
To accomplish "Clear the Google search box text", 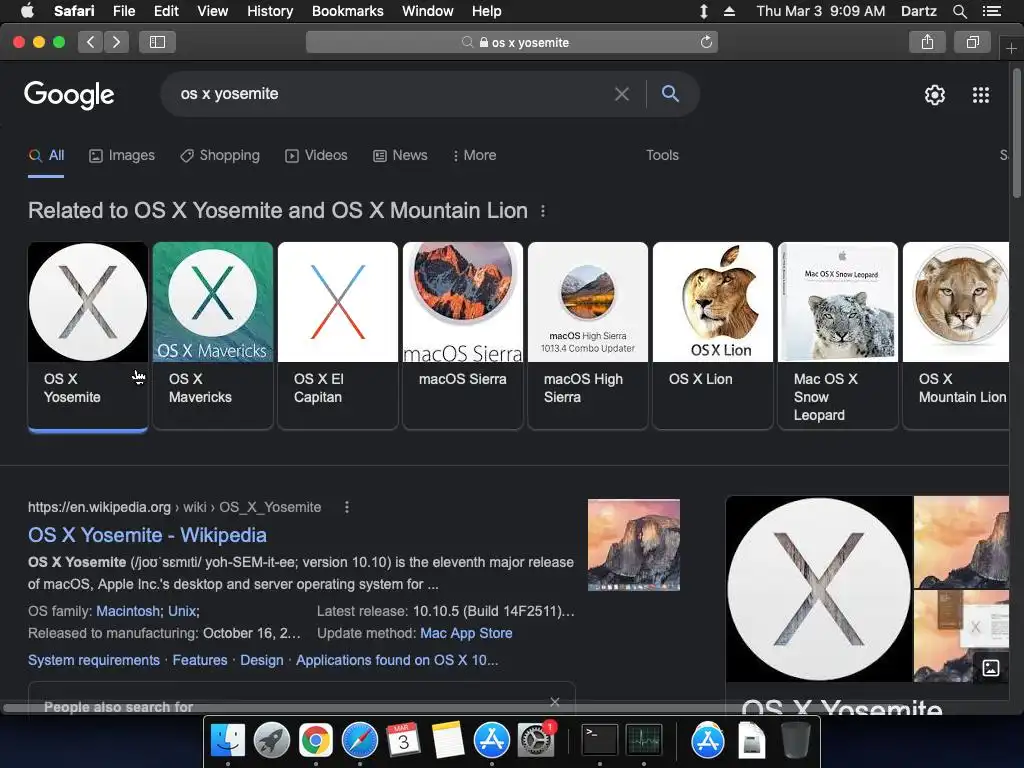I will click(622, 94).
